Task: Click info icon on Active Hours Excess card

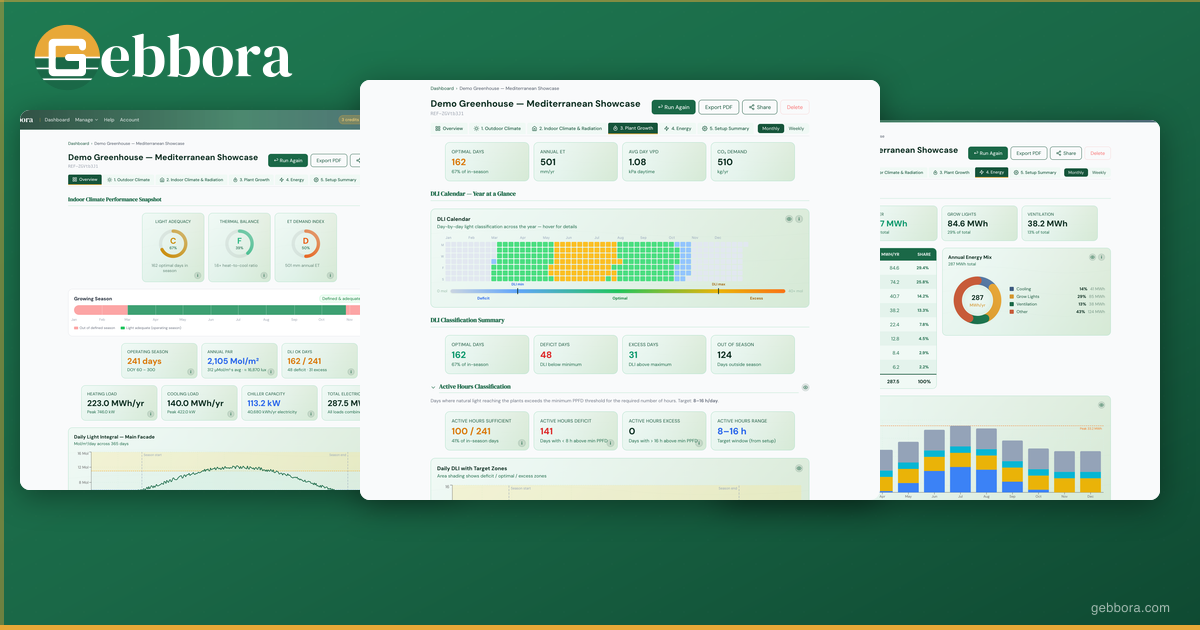Action: pyautogui.click(x=698, y=442)
